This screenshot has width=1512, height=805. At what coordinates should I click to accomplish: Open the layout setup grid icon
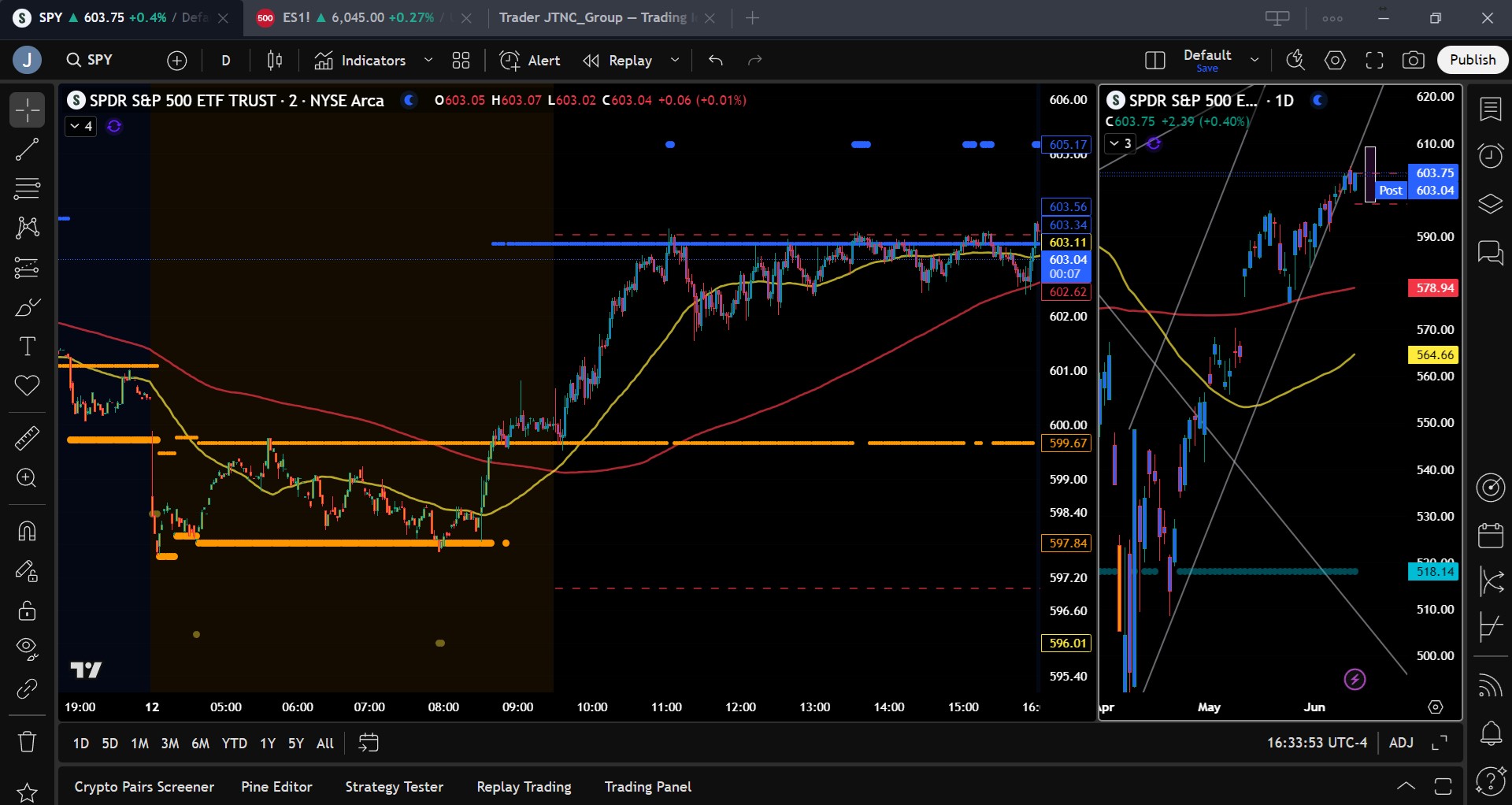point(1154,61)
